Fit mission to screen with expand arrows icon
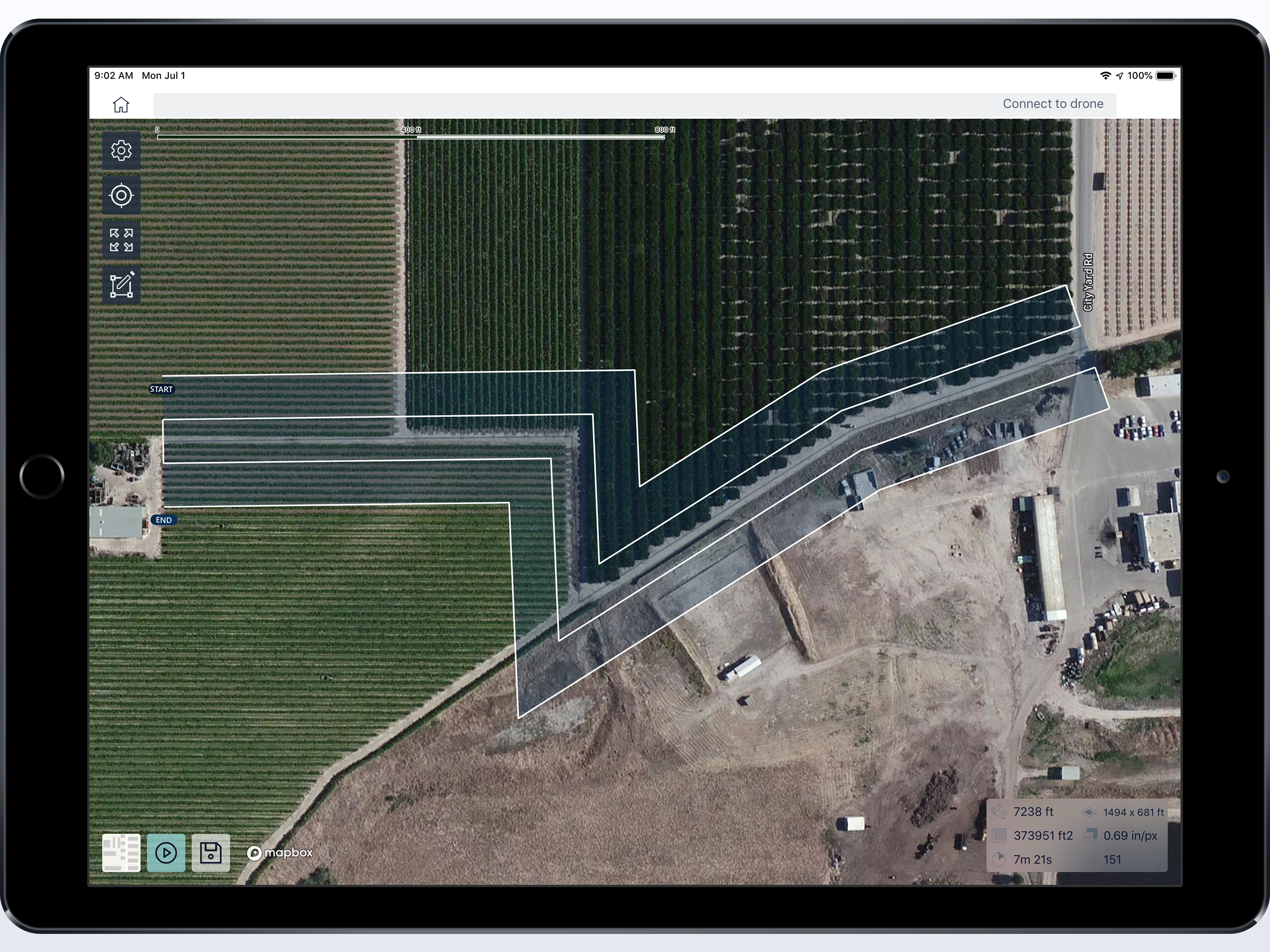Viewport: 1270px width, 952px height. [121, 240]
